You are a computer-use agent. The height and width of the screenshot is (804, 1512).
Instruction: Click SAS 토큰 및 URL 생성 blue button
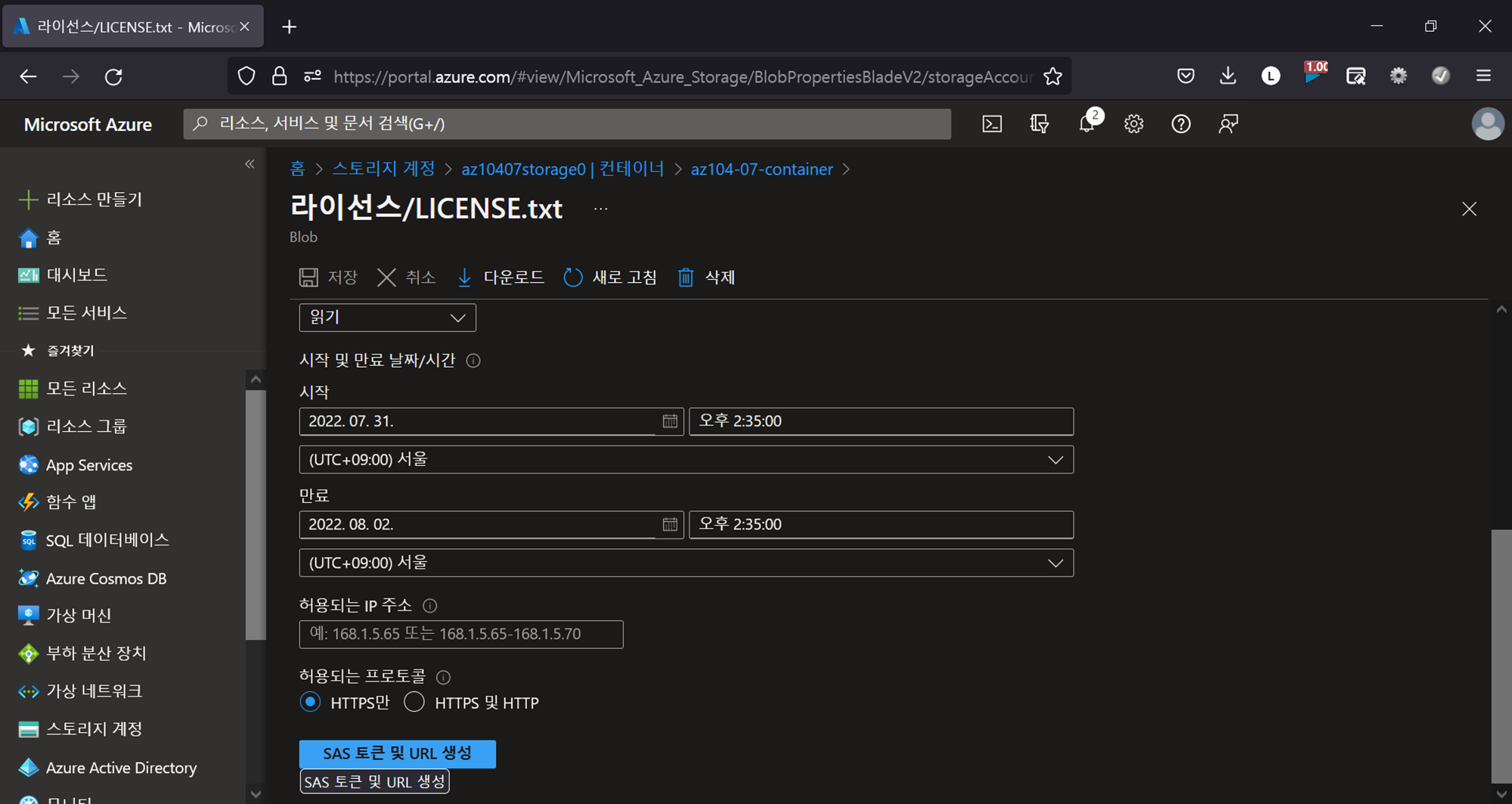coord(398,754)
